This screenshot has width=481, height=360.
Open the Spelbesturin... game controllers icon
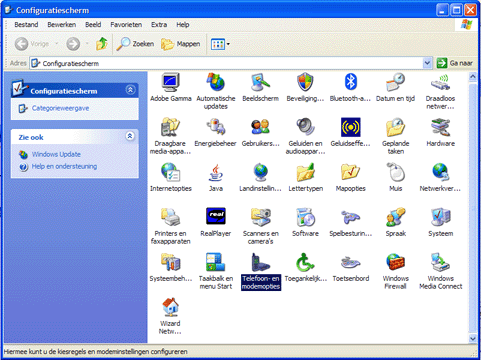350,217
